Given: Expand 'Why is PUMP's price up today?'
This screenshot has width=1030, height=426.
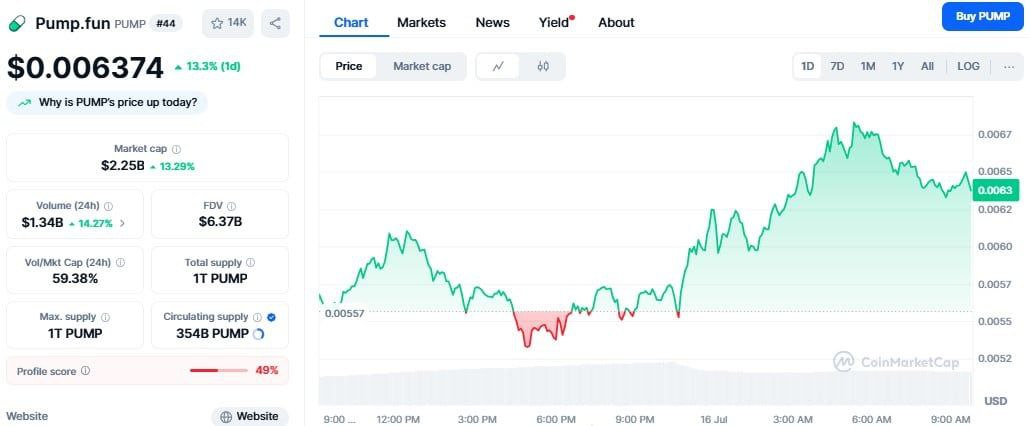Looking at the screenshot, I should [x=107, y=102].
